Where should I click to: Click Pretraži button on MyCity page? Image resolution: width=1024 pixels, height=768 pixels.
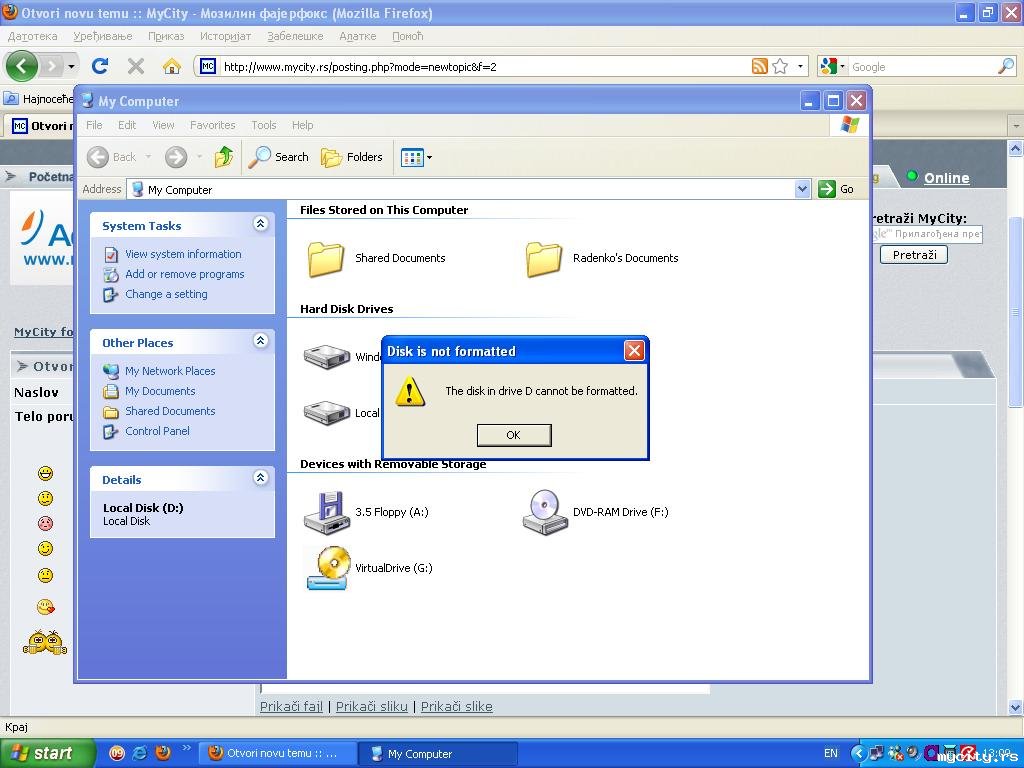point(914,255)
